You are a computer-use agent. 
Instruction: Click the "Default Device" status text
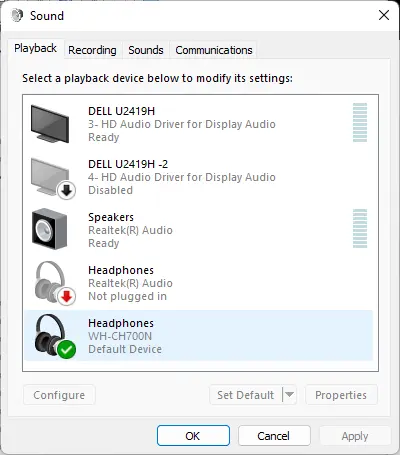click(x=125, y=349)
